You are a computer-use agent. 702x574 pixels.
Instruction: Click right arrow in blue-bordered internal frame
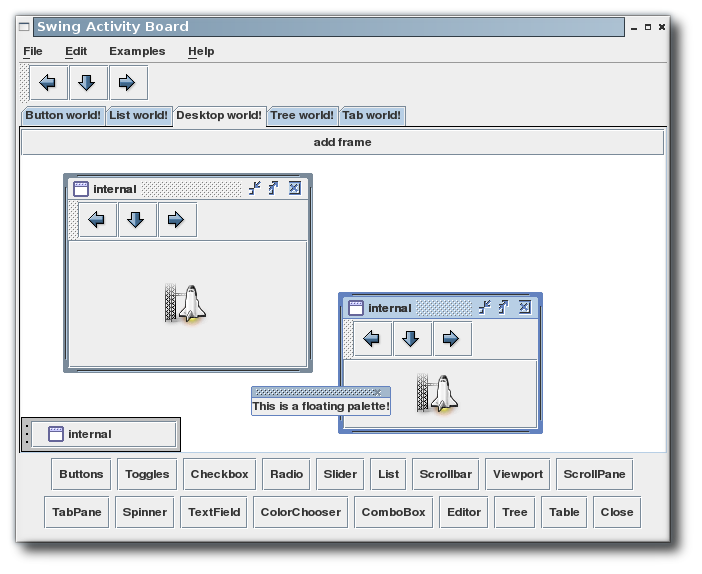(452, 338)
